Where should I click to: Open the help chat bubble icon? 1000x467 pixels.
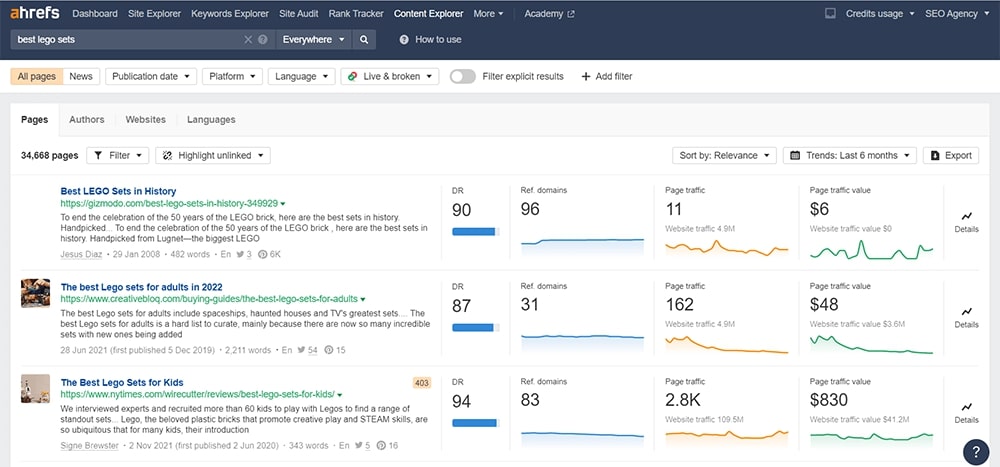tap(976, 452)
